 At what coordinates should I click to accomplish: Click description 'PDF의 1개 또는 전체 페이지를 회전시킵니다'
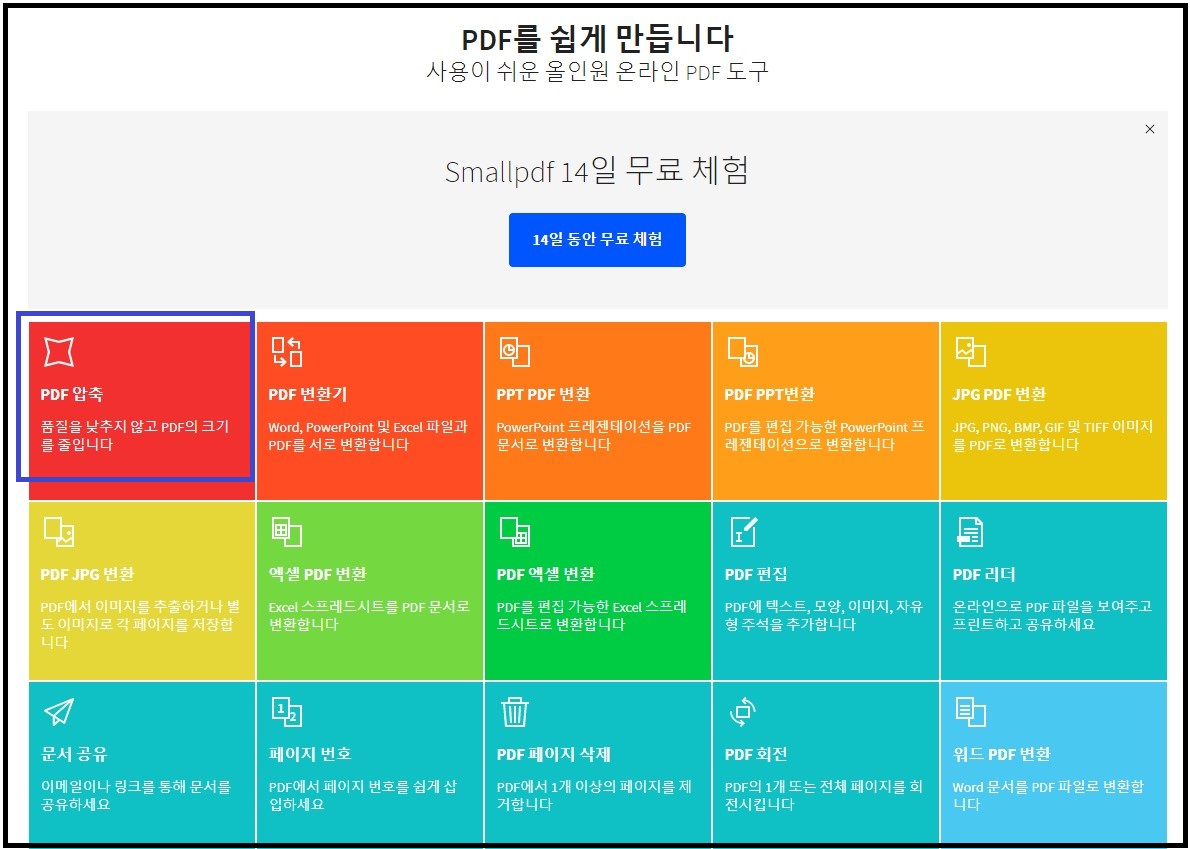tap(823, 795)
